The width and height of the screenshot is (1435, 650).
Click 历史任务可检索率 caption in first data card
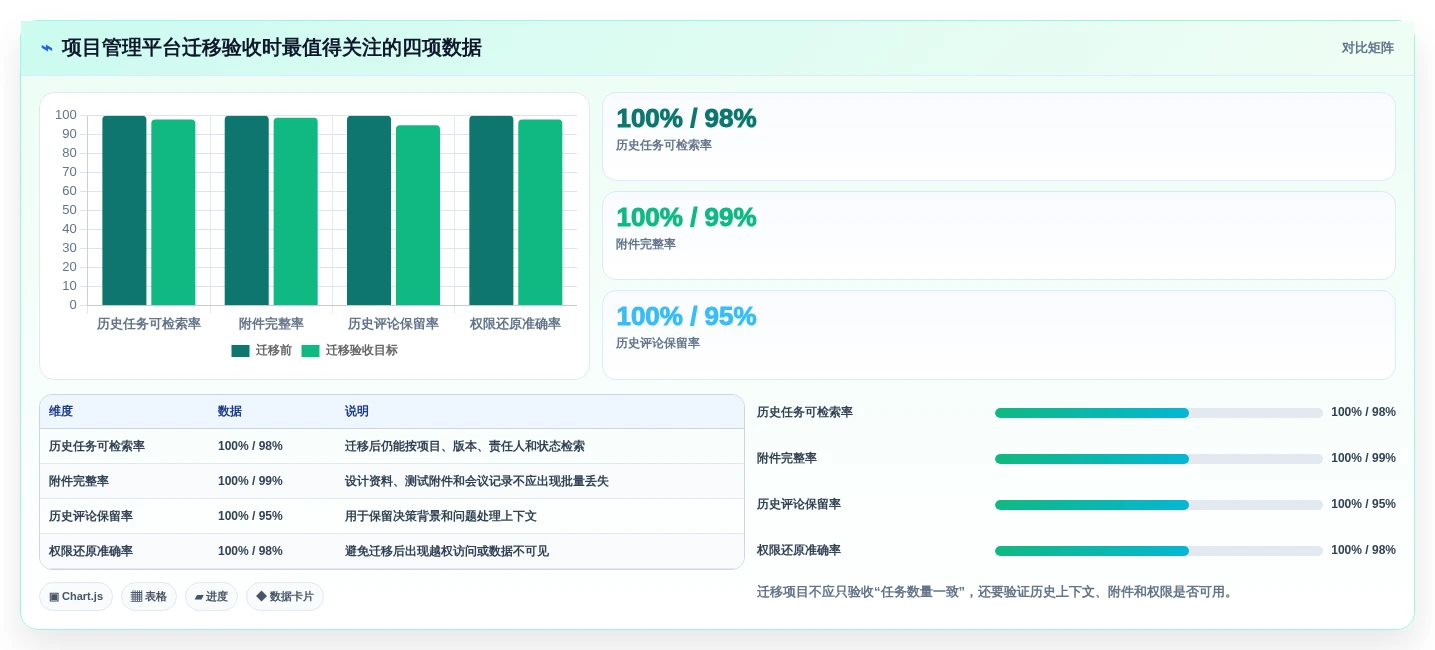coord(664,145)
